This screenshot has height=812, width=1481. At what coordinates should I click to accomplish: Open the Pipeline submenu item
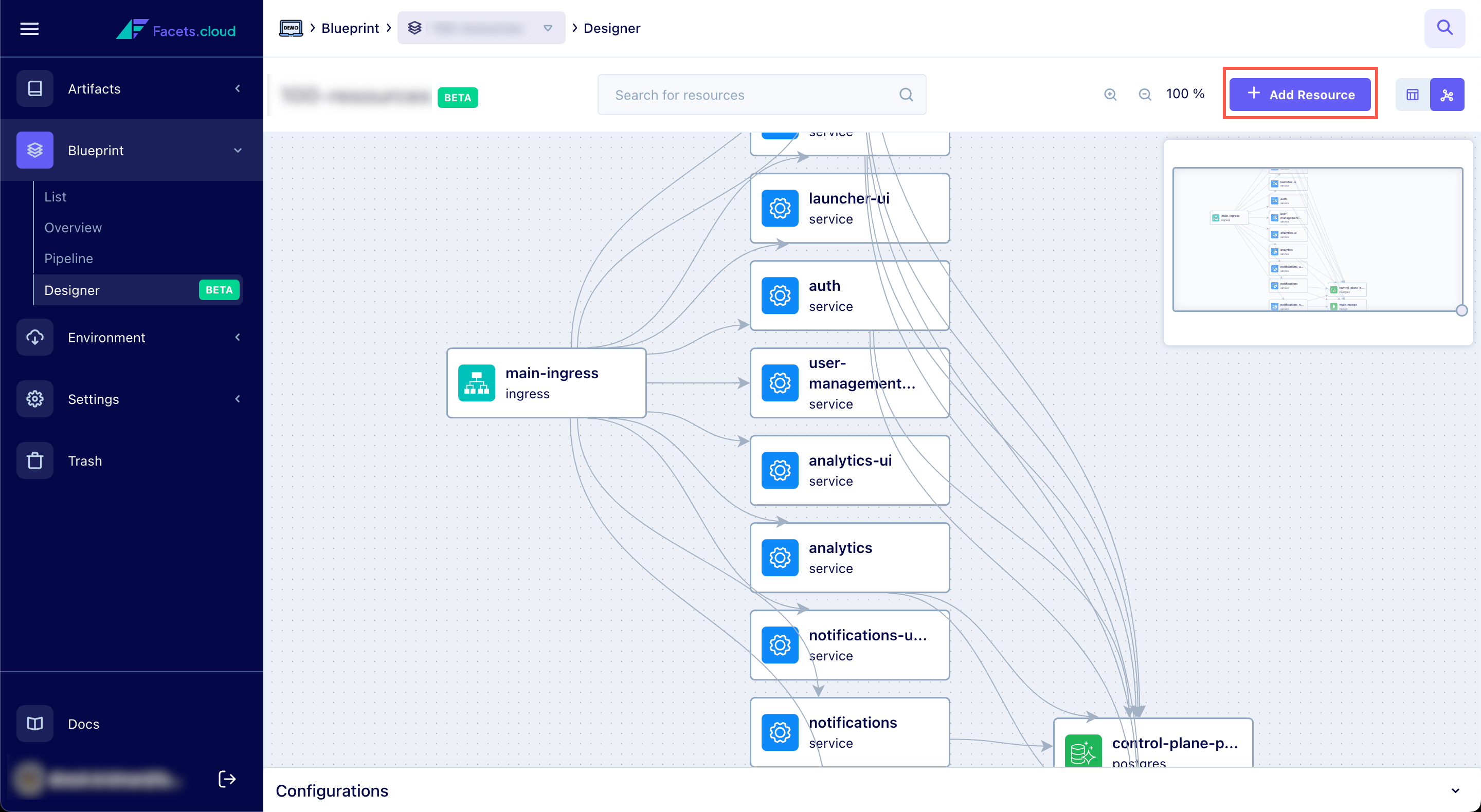point(68,259)
